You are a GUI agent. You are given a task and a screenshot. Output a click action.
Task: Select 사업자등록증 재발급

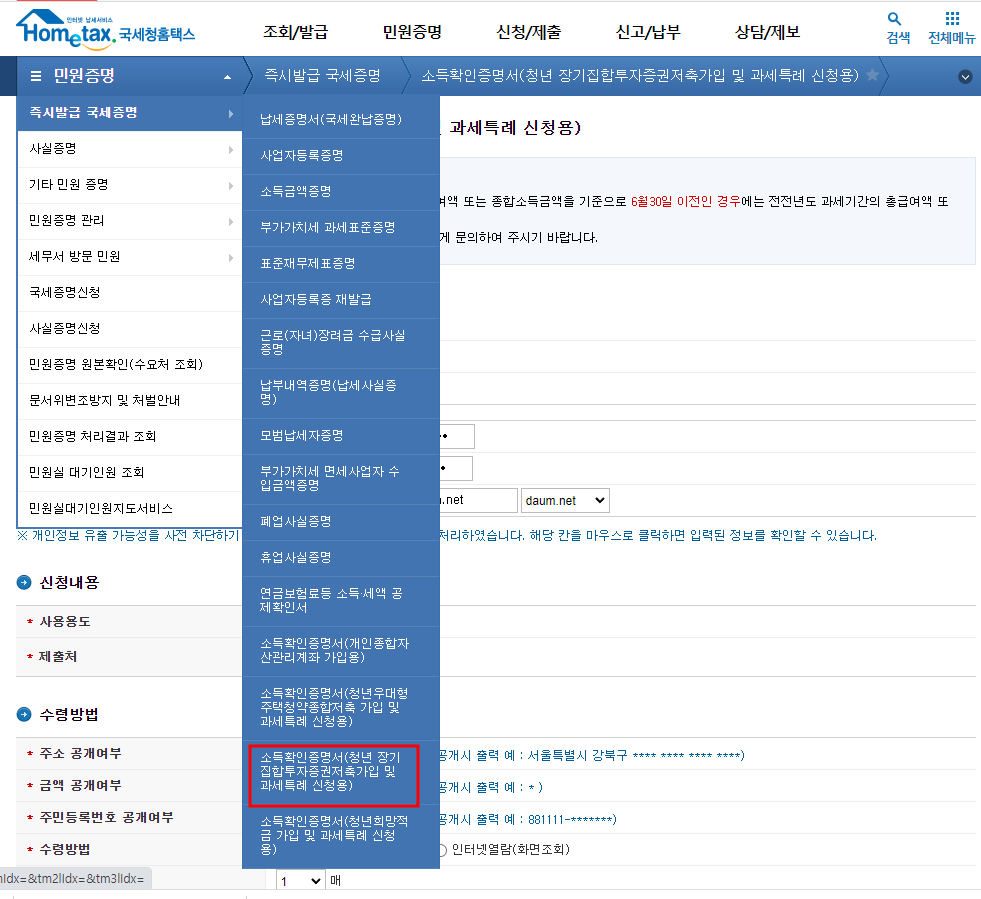[x=341, y=300]
